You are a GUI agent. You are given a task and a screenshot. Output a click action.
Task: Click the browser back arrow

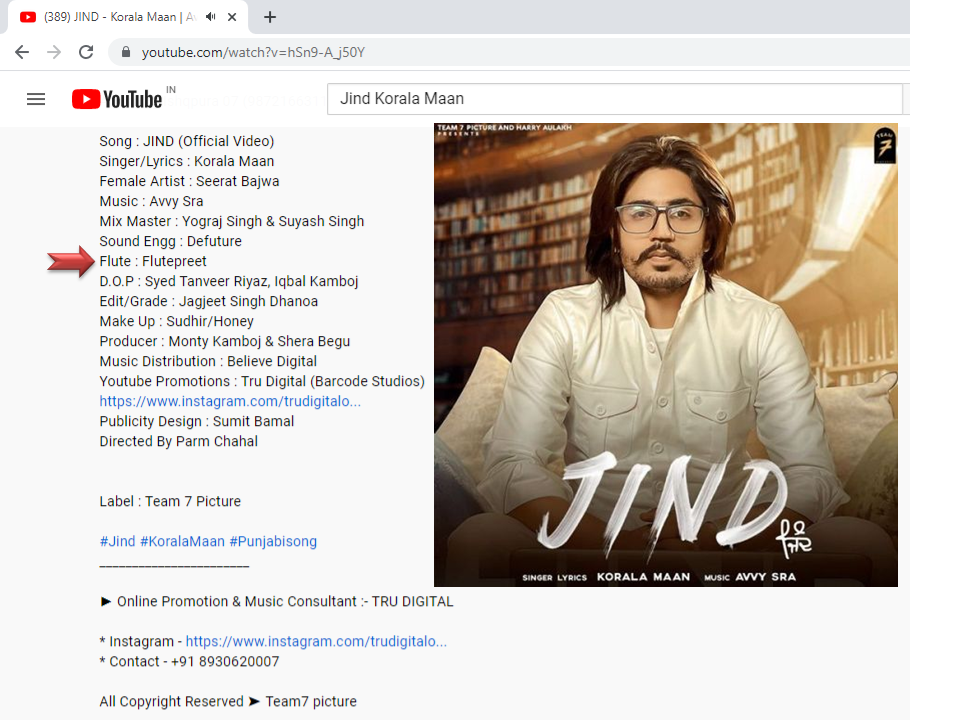pyautogui.click(x=22, y=52)
